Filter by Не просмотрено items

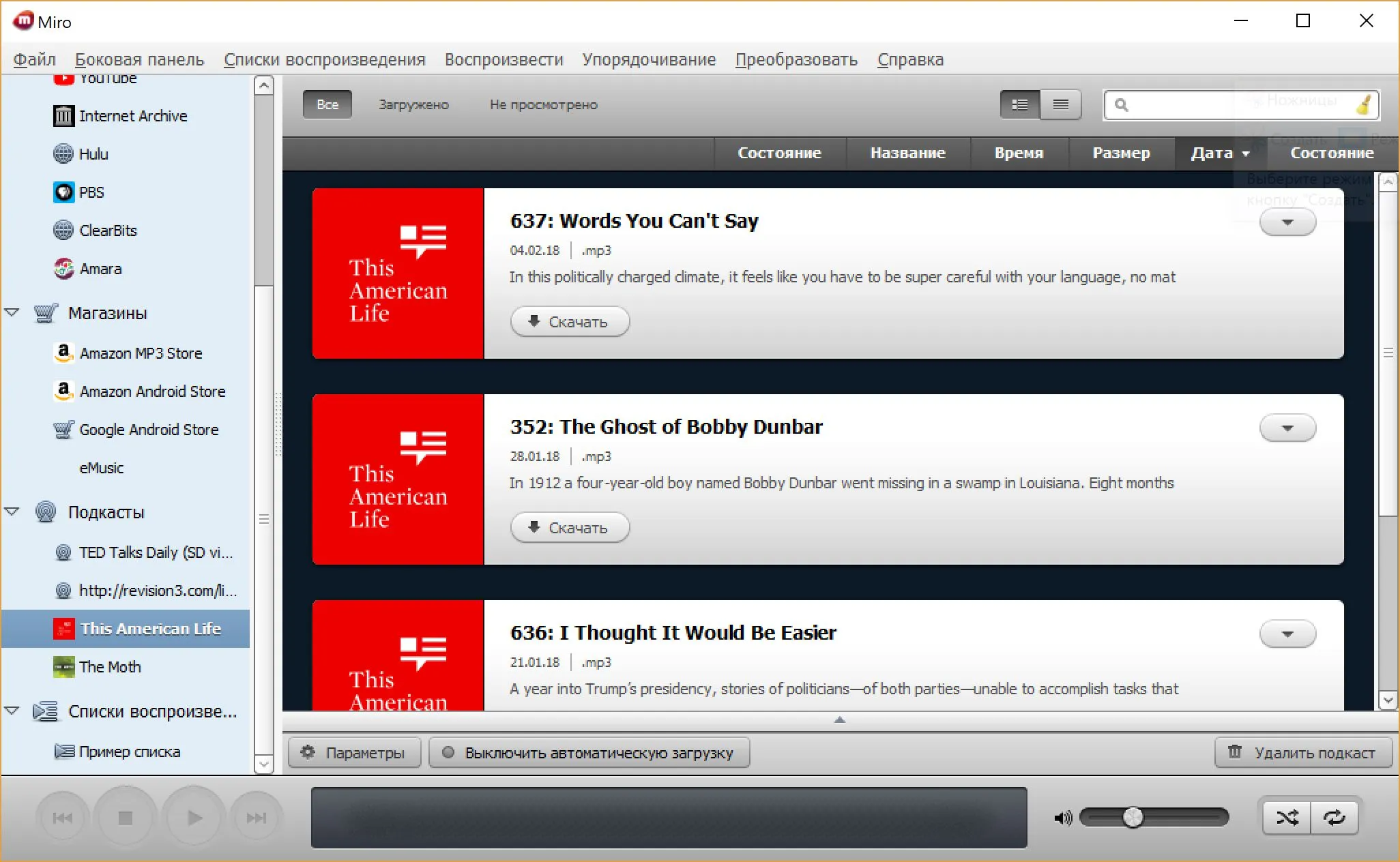(x=544, y=104)
